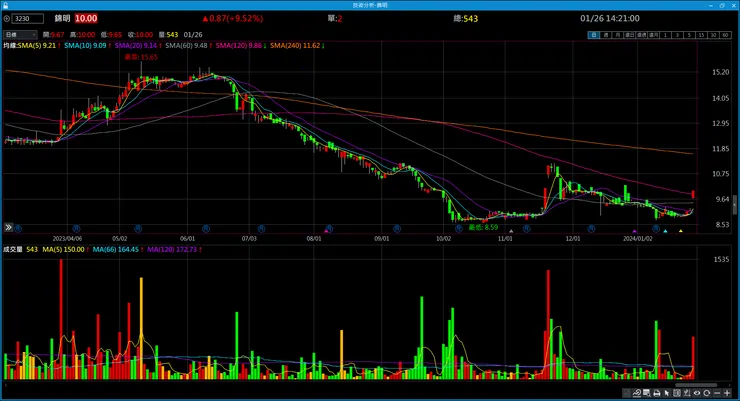Toggle the 1-minute interval button
Image resolution: width=740 pixels, height=401 pixels.
point(665,35)
